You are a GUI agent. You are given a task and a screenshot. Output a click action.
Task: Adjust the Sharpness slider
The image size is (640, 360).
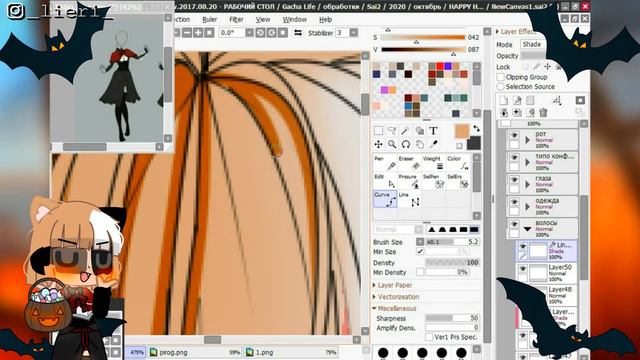(x=452, y=318)
